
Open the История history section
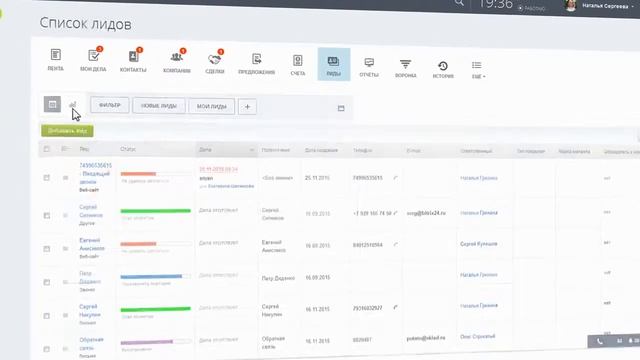[x=443, y=69]
